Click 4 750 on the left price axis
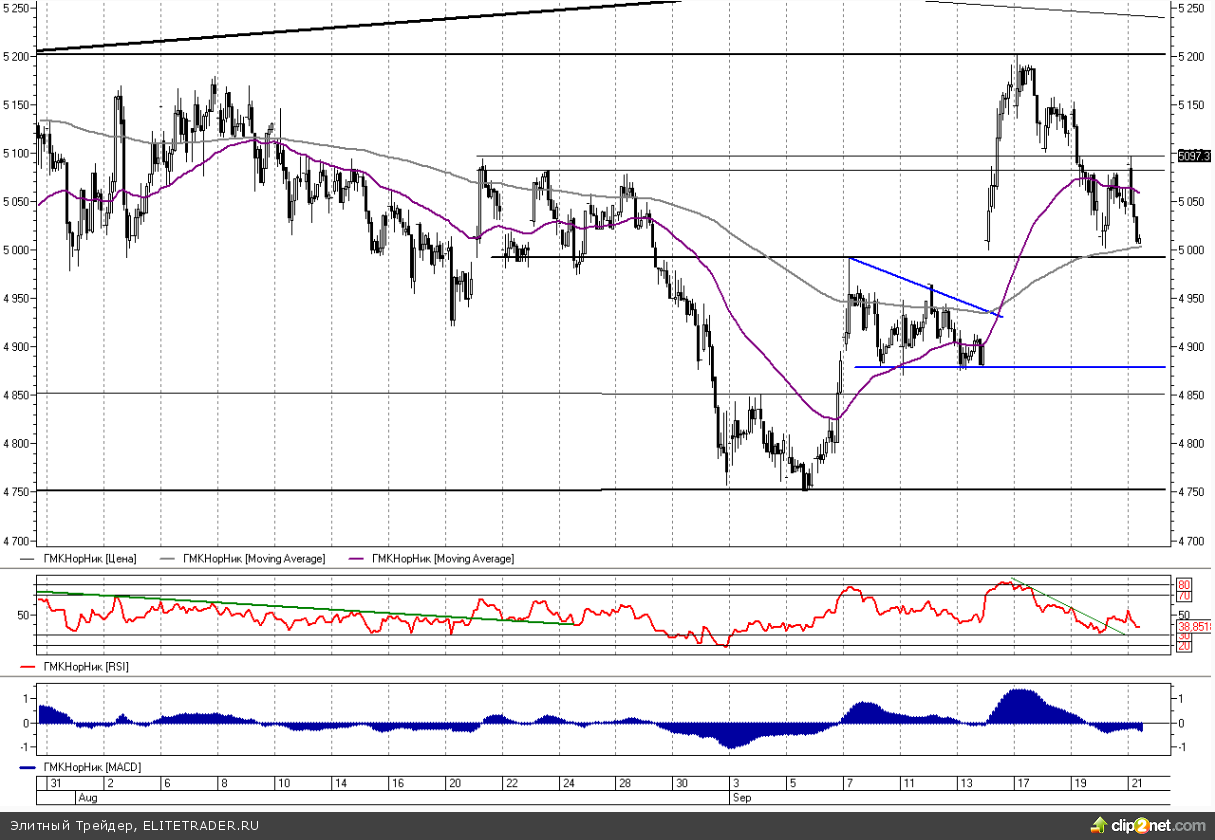Screen dimensions: 1215x840 (x=18, y=492)
